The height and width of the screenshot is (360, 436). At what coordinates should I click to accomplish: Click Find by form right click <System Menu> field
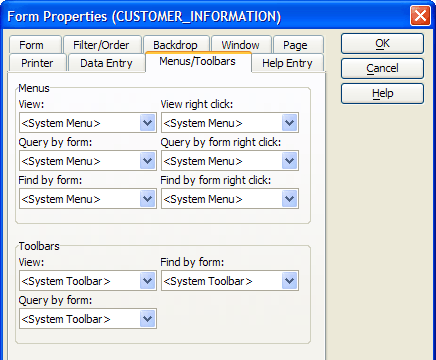tap(230, 199)
